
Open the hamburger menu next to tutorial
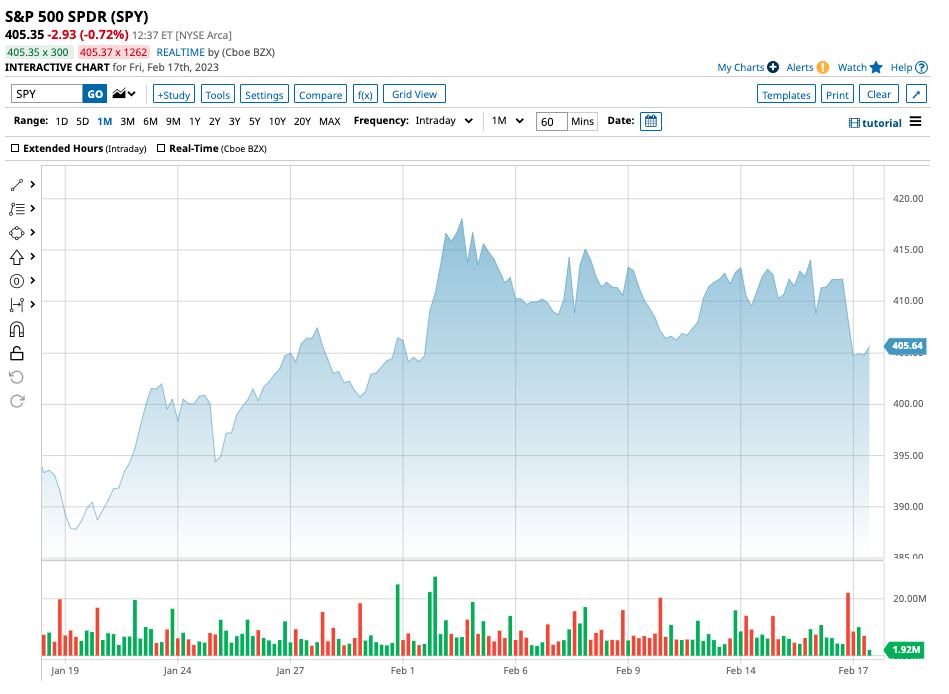tap(916, 122)
